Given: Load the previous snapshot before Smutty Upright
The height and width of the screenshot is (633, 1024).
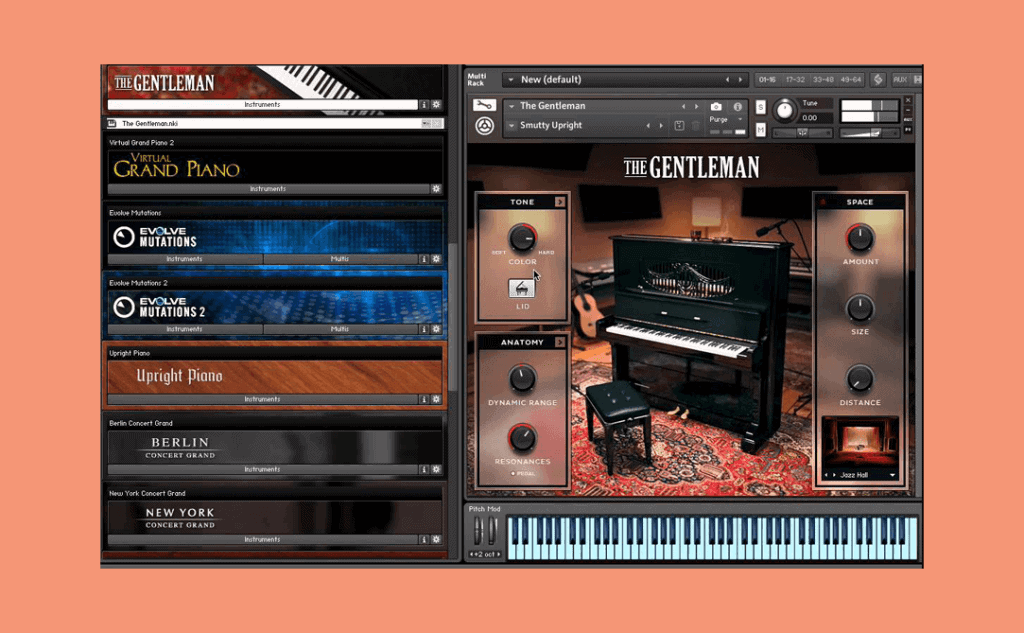Looking at the screenshot, I should point(648,125).
